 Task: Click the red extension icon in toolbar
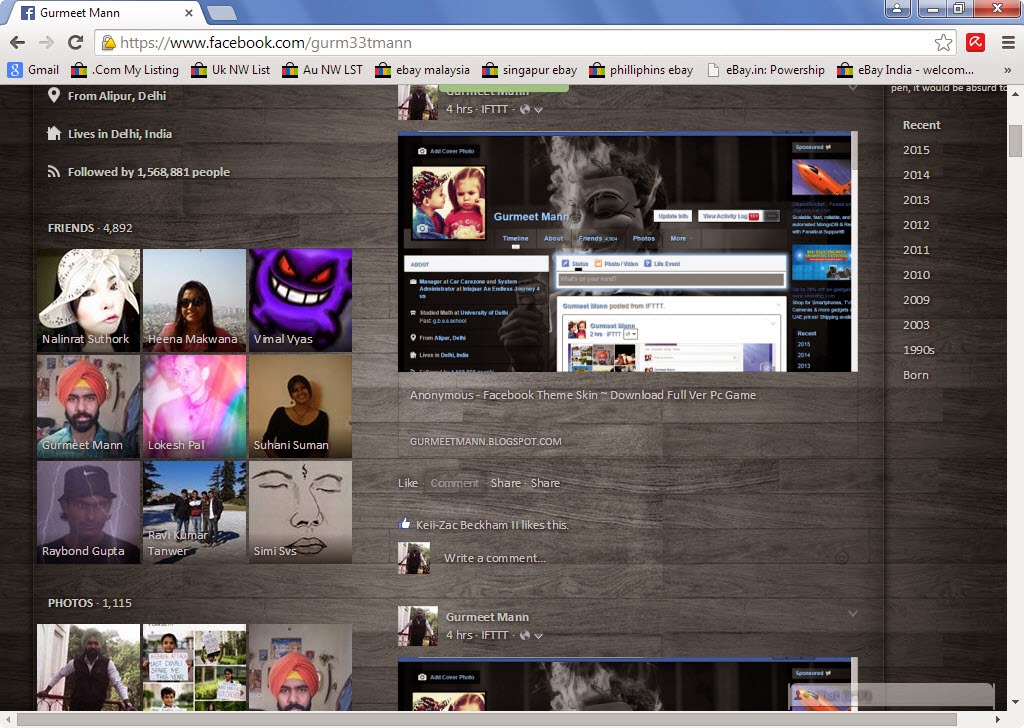976,42
